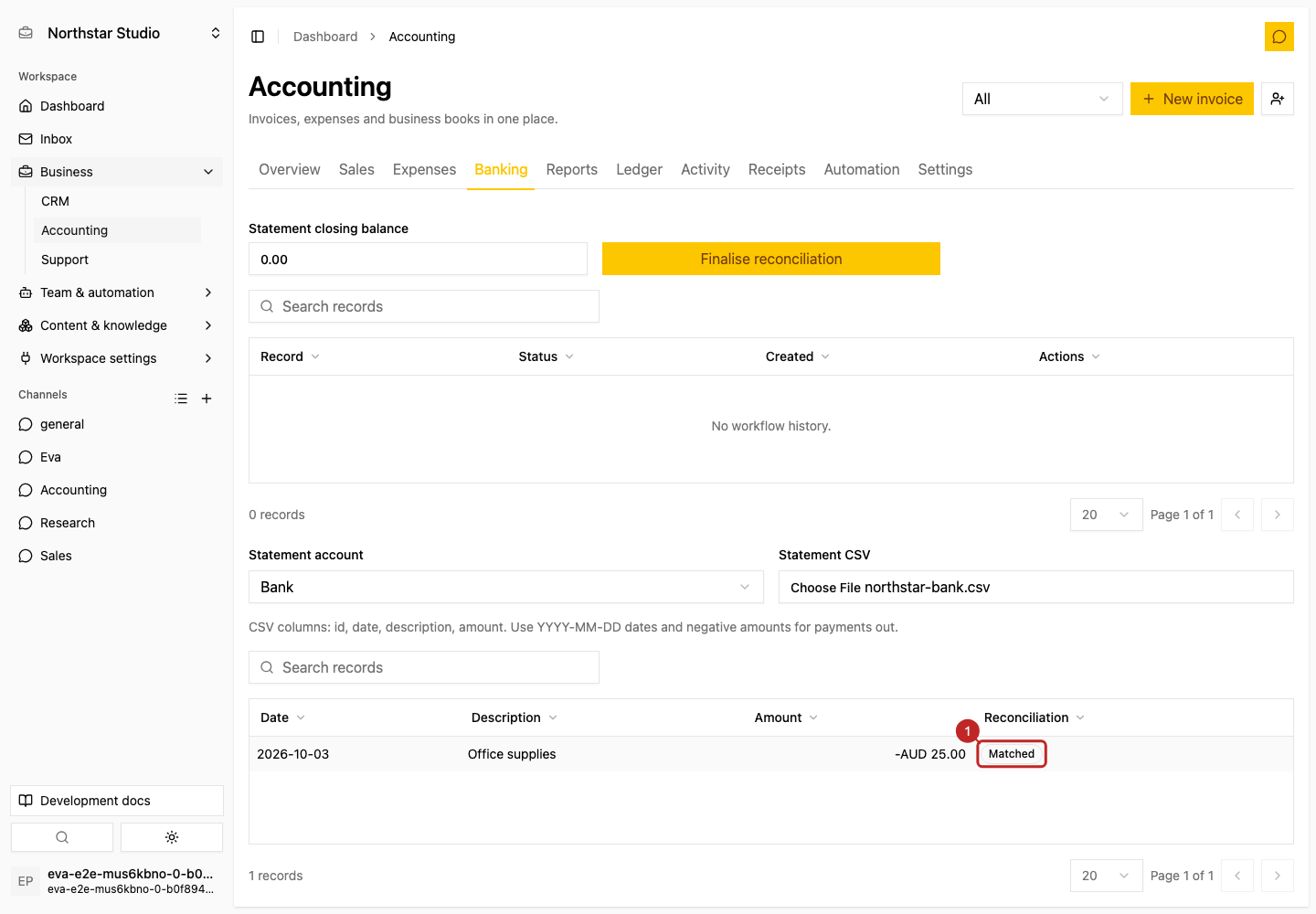The image size is (1316, 914).
Task: Expand Content & knowledge section
Action: coord(117,325)
